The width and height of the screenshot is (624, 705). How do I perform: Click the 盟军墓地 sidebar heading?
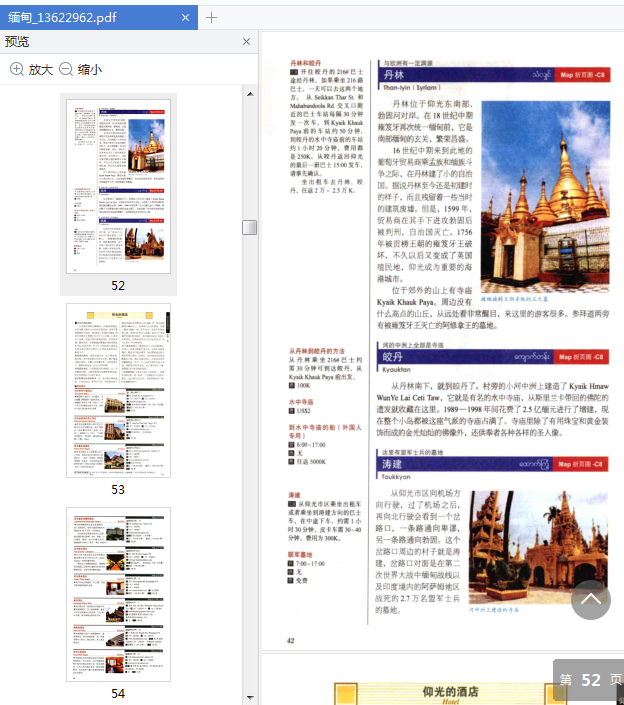tap(300, 555)
